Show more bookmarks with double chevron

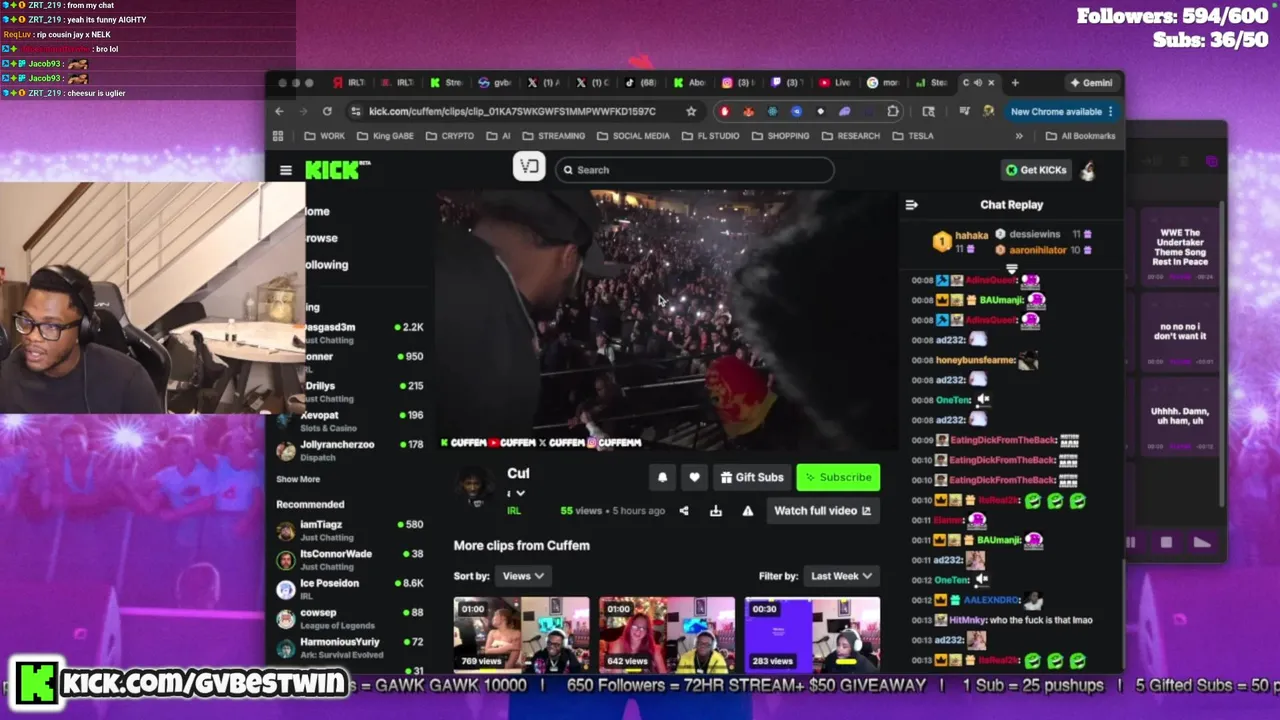(x=1019, y=136)
